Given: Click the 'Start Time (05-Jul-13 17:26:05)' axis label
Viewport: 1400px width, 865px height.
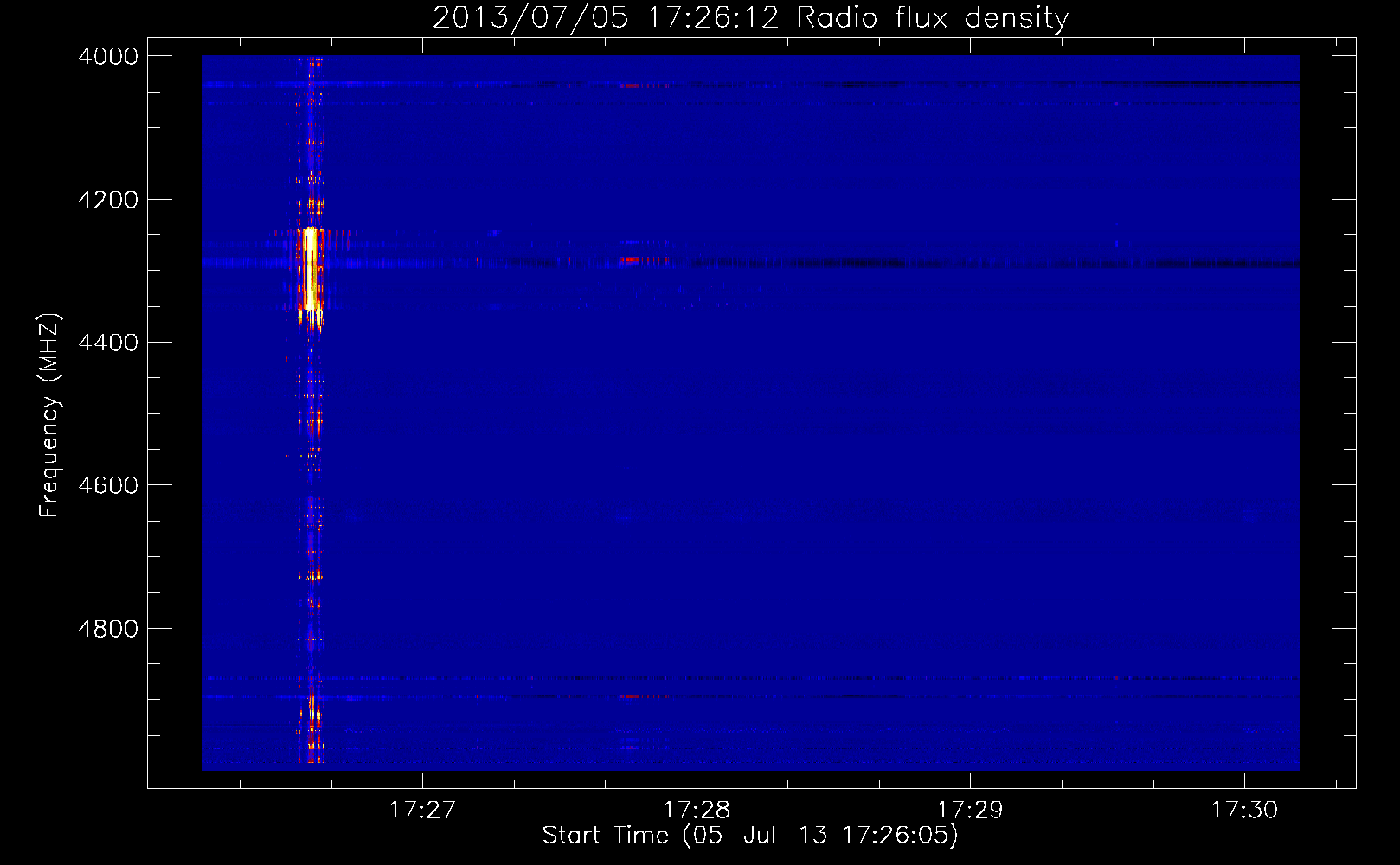Looking at the screenshot, I should (x=750, y=836).
